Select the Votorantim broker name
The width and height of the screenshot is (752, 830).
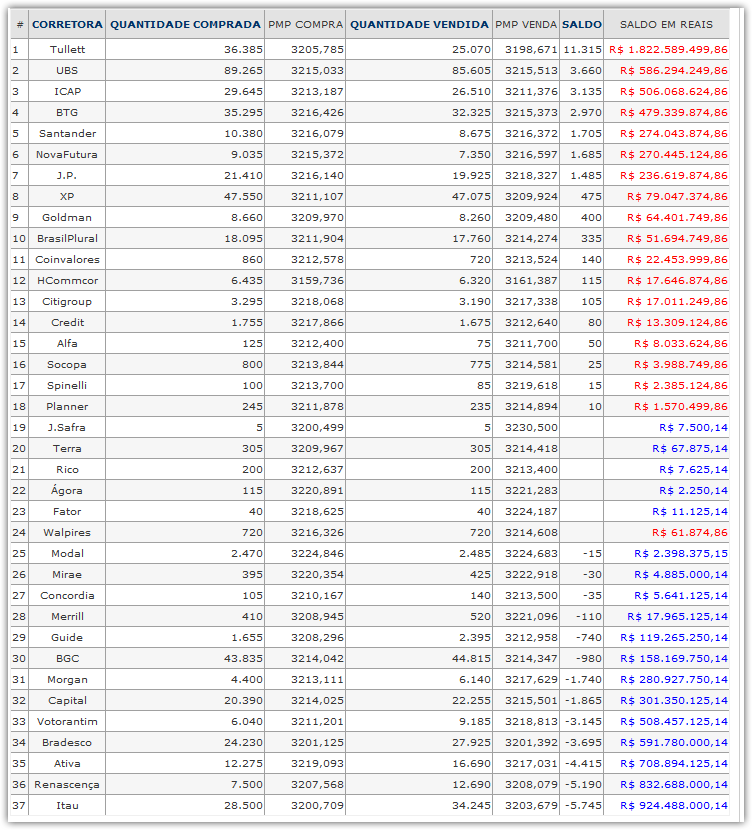[67, 721]
